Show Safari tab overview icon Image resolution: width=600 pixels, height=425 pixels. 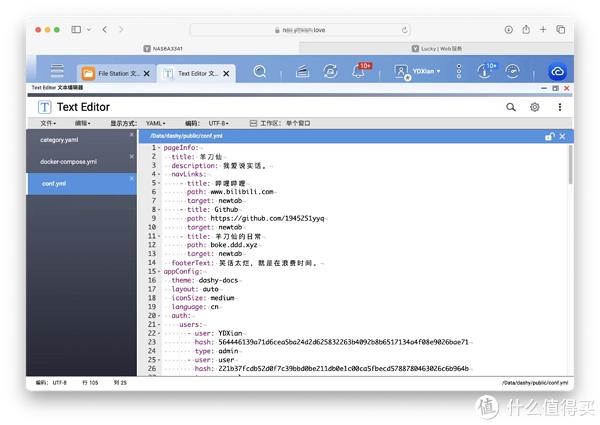561,29
